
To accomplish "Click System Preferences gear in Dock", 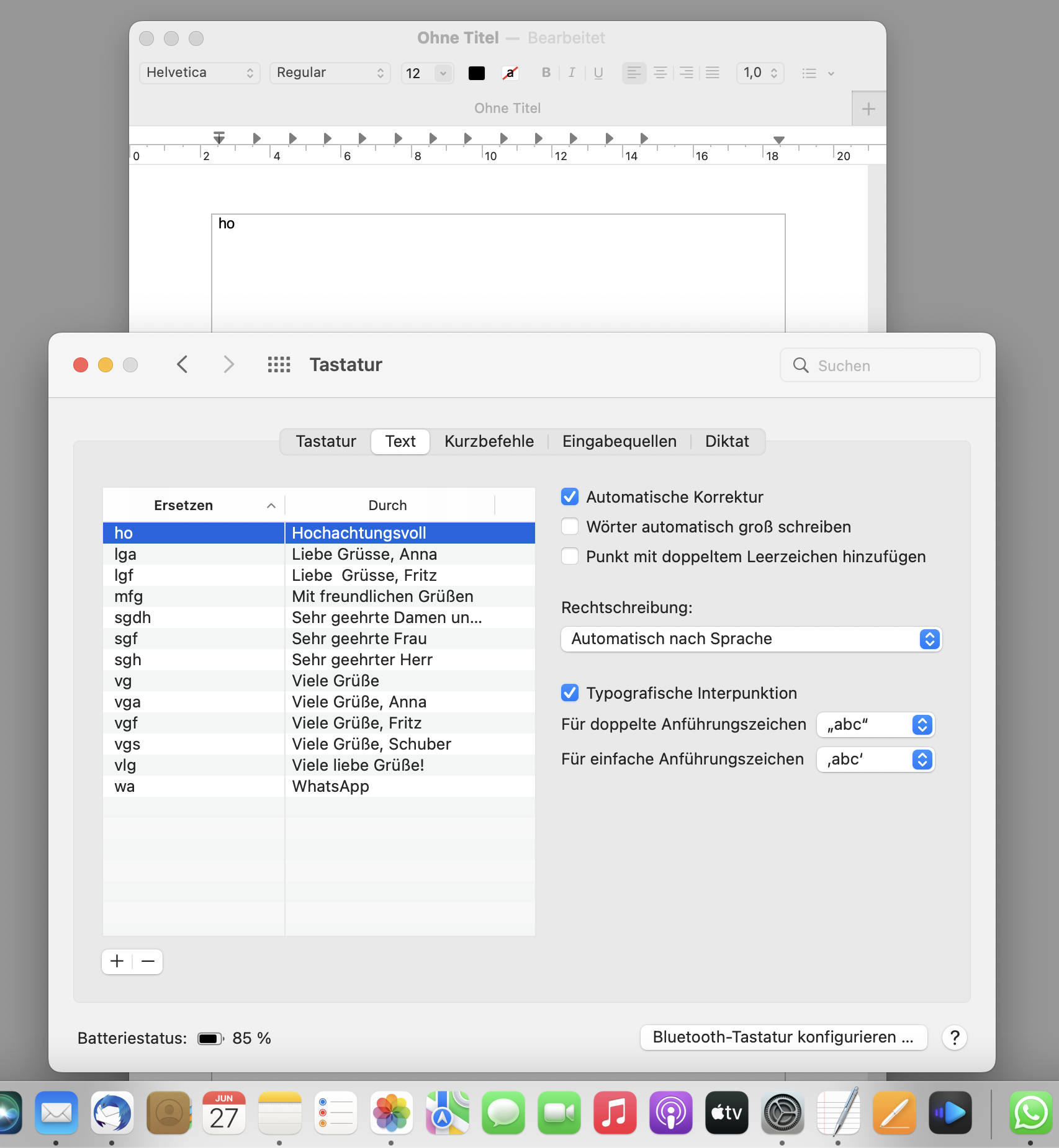I will 783,1113.
